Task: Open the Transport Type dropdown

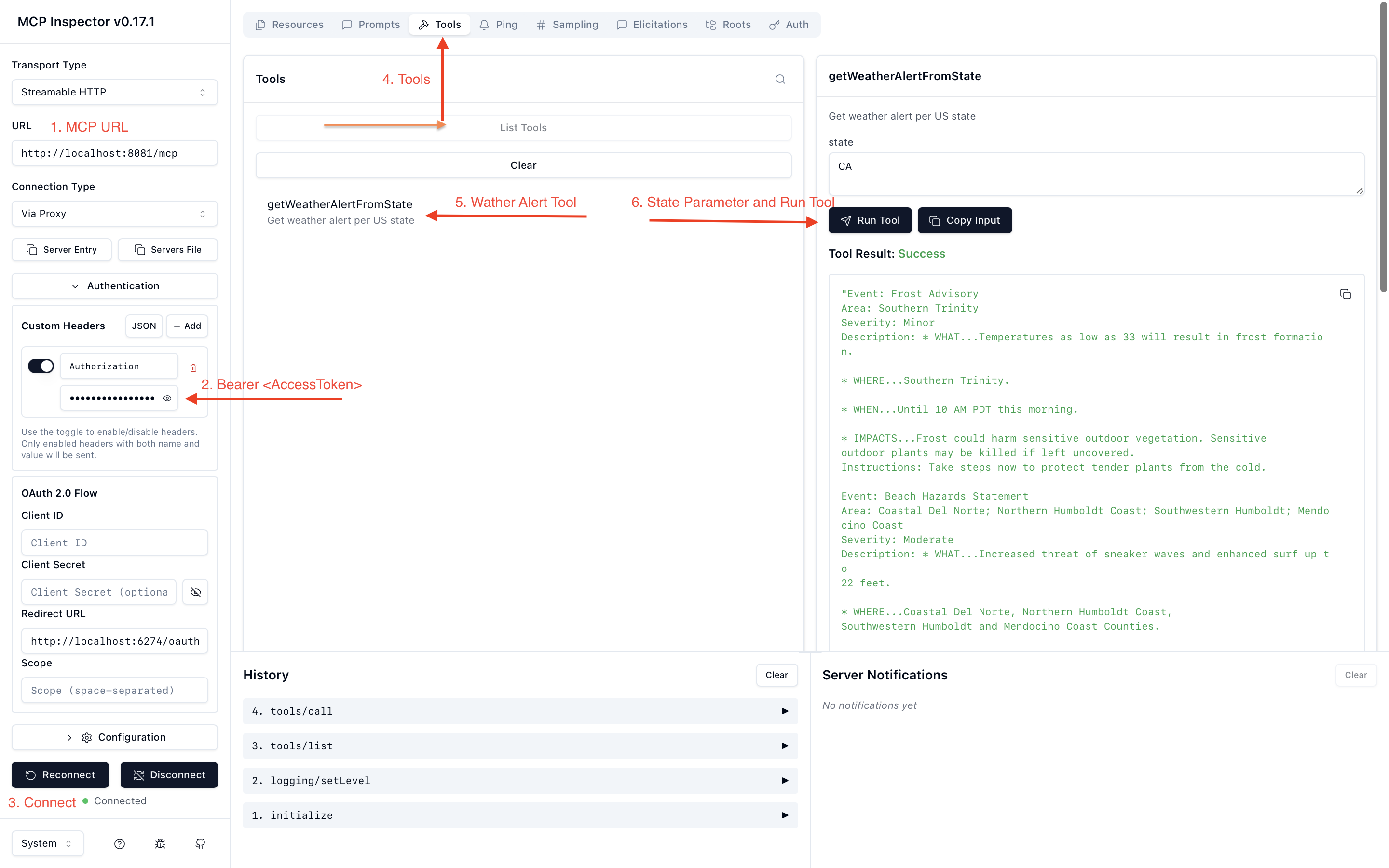Action: pos(114,92)
